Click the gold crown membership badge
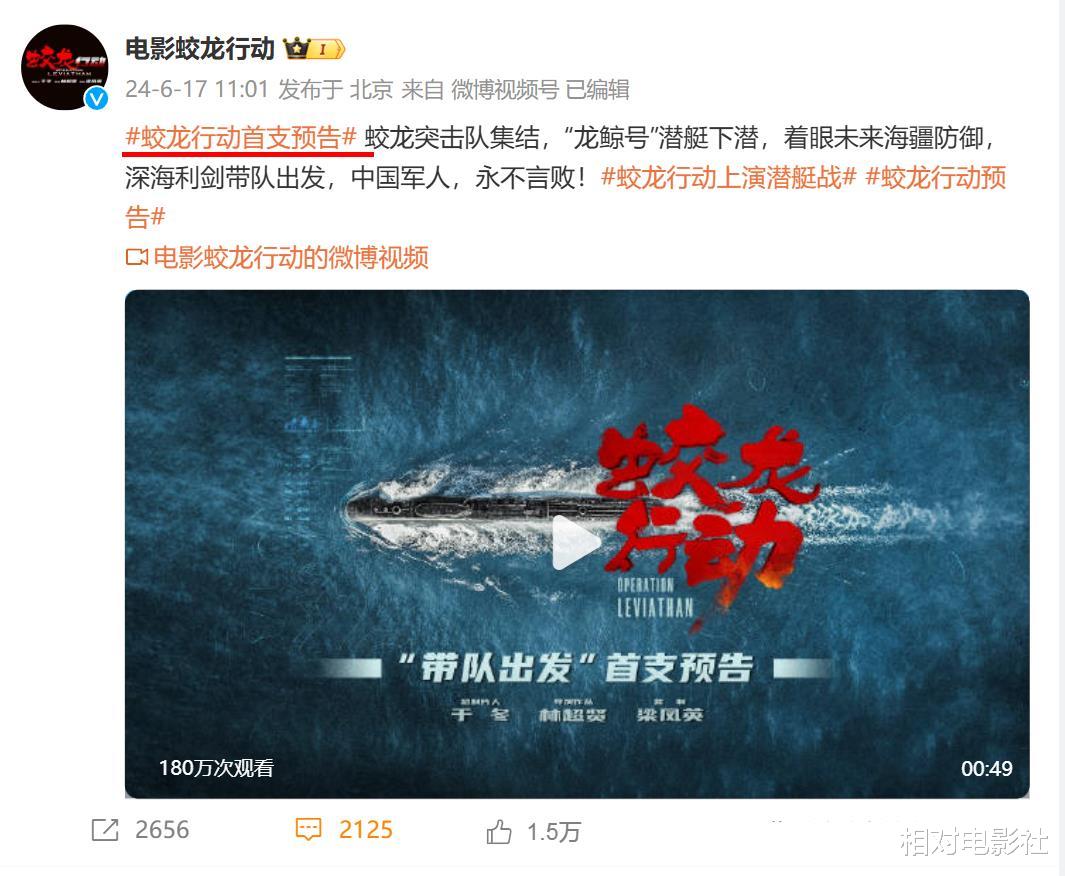Viewport: 1065px width, 876px height. [314, 49]
